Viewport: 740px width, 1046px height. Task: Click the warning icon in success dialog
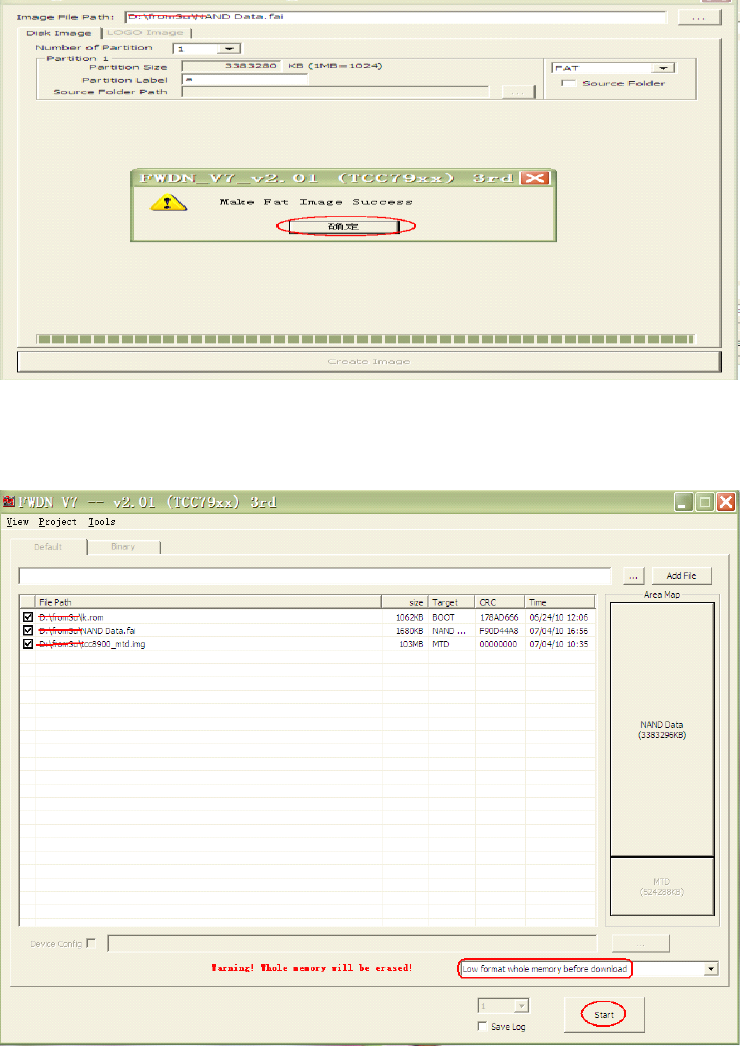coord(168,203)
